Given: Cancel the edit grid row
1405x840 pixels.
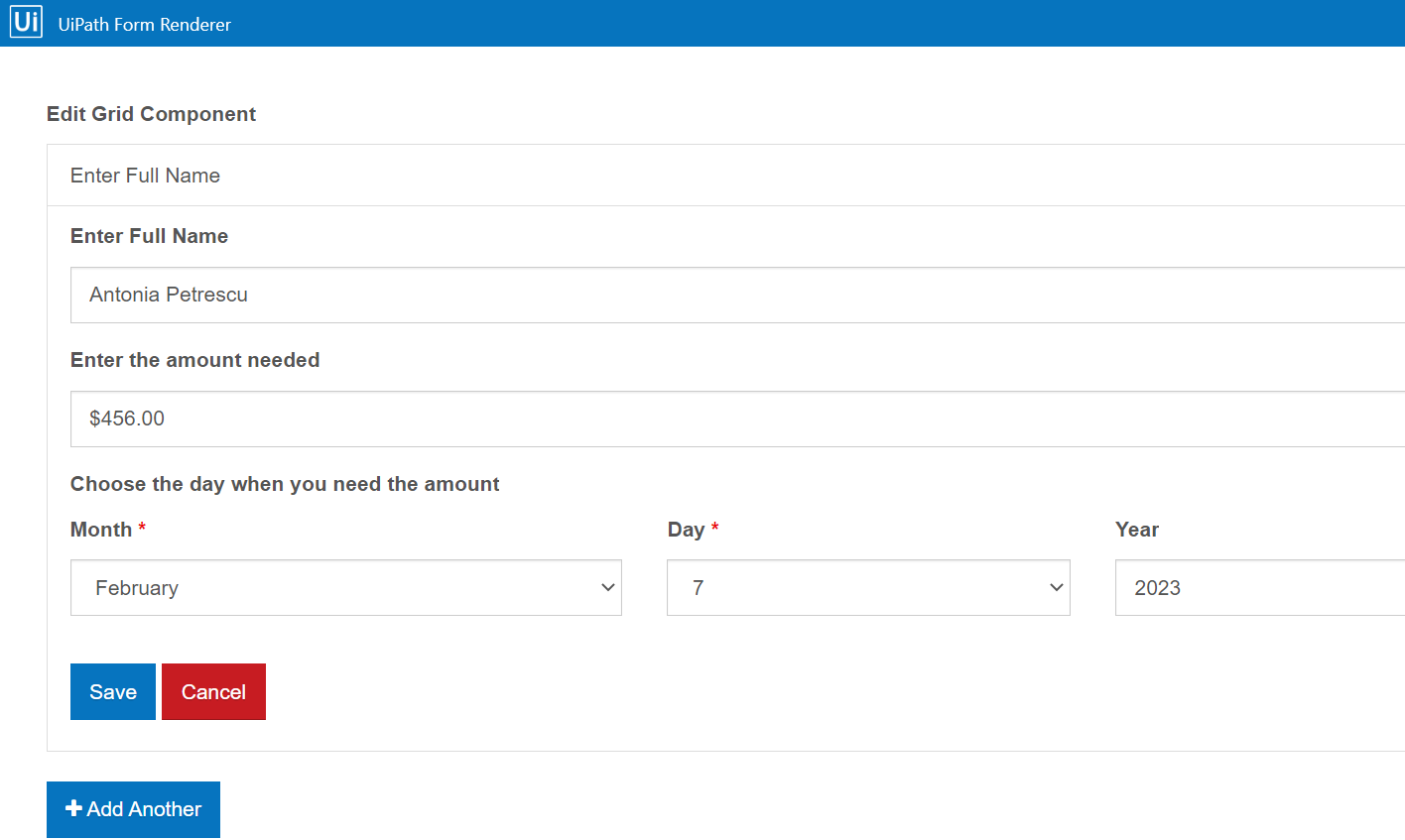Looking at the screenshot, I should [213, 691].
